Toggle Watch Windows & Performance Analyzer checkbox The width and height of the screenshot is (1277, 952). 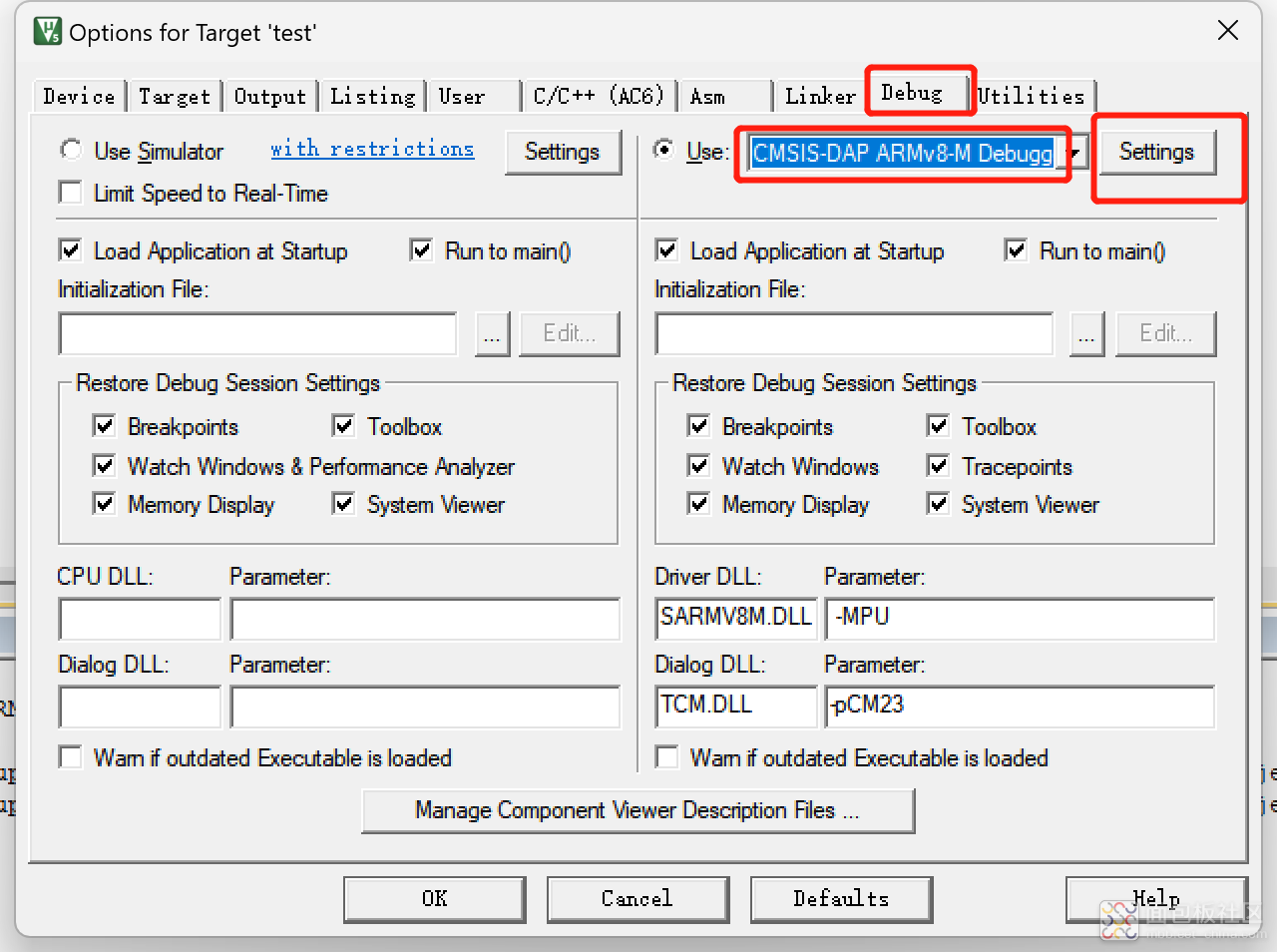tap(105, 465)
